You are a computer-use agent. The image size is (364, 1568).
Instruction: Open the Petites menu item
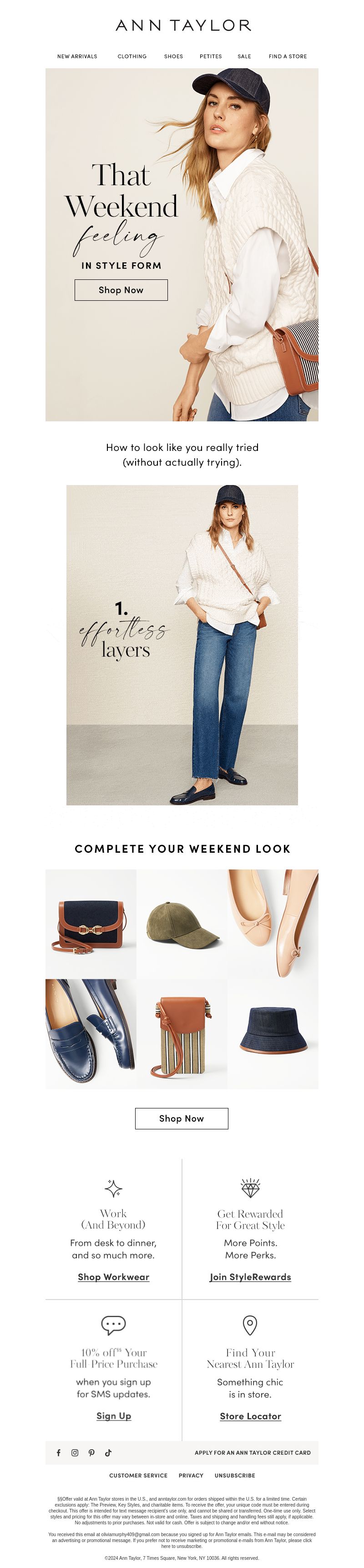pos(211,56)
